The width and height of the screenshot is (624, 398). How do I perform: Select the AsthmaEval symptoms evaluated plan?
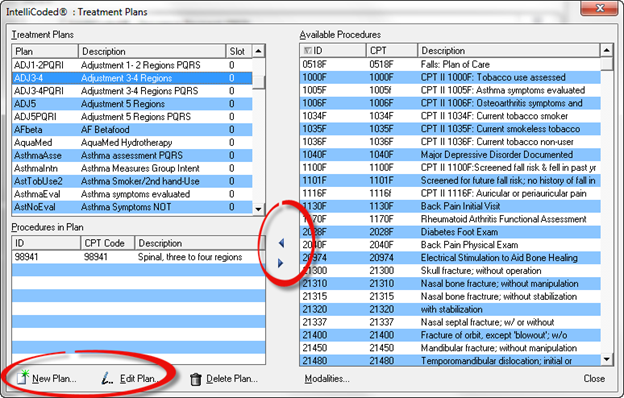(x=132, y=194)
